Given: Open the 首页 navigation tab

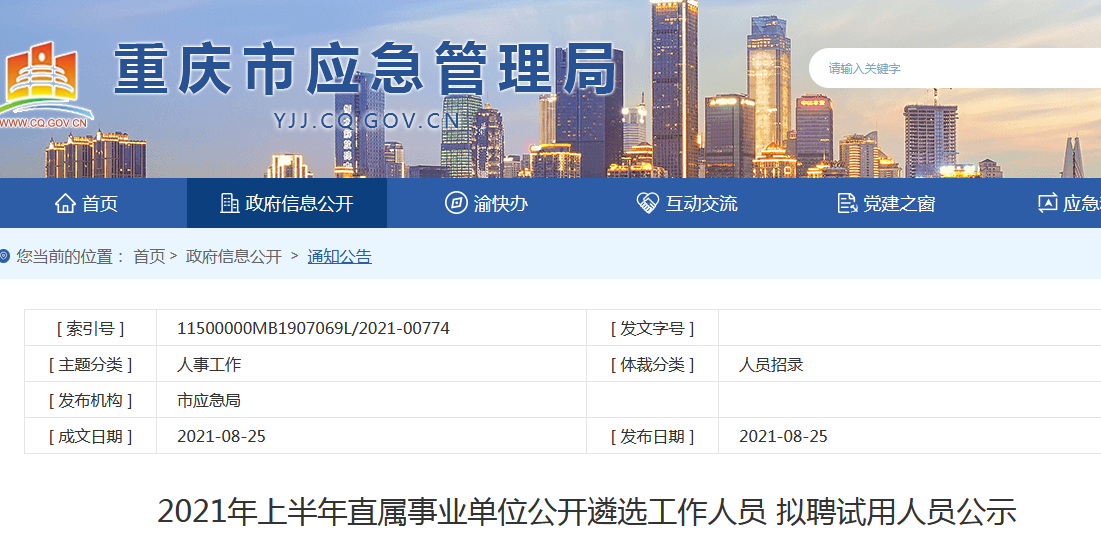Looking at the screenshot, I should point(87,203).
